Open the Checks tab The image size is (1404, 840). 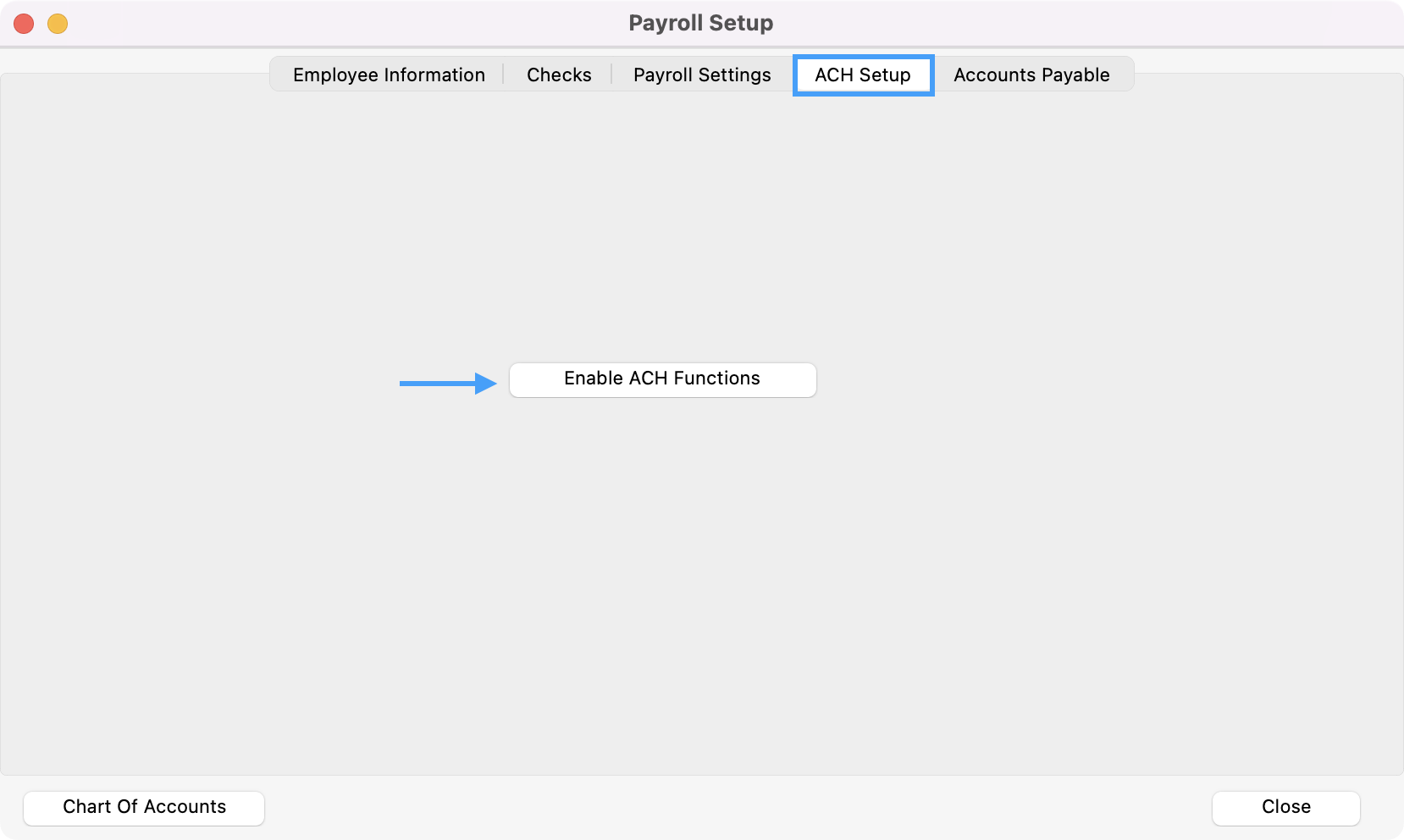[x=559, y=75]
